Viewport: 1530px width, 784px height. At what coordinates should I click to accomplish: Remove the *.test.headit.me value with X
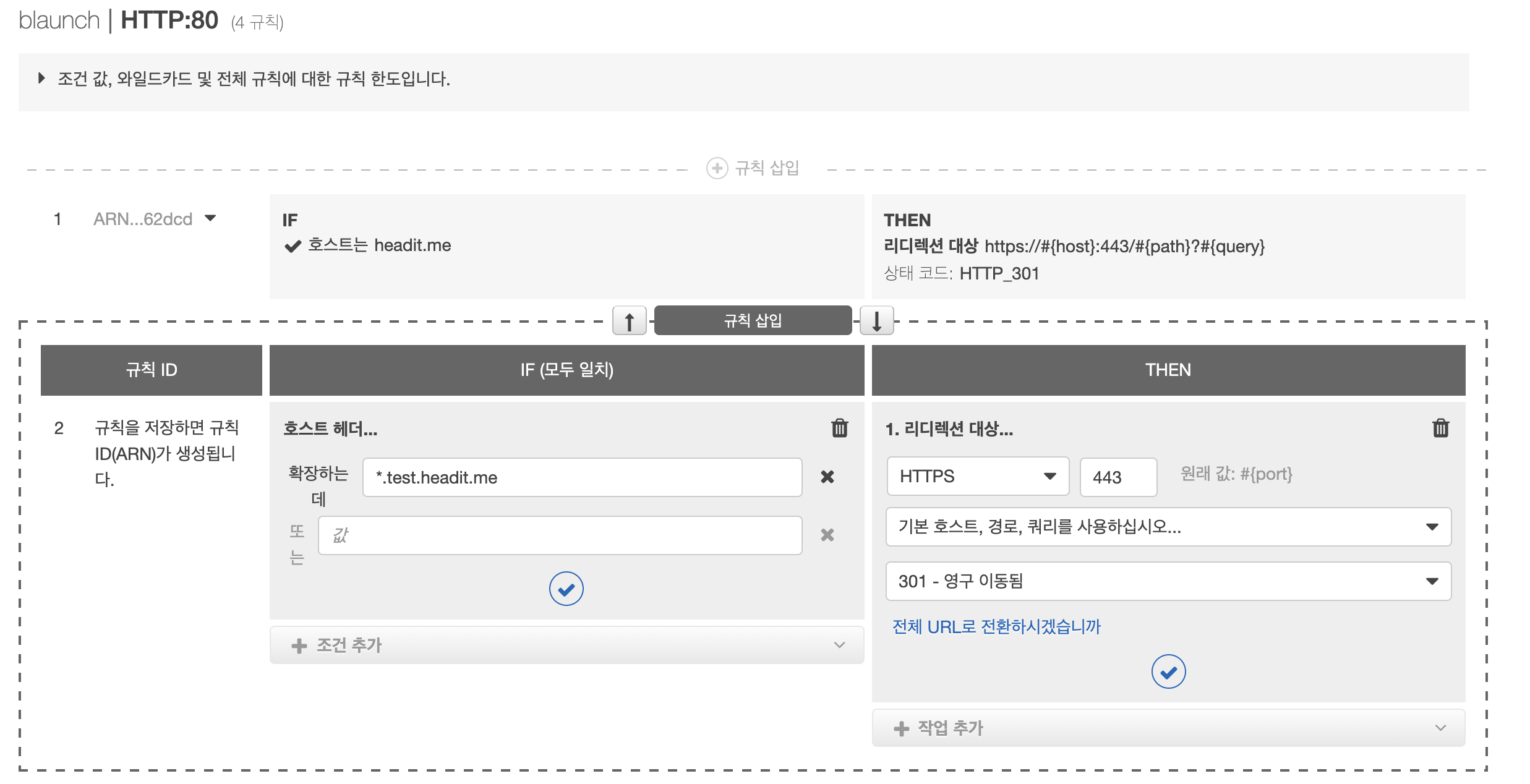point(827,477)
